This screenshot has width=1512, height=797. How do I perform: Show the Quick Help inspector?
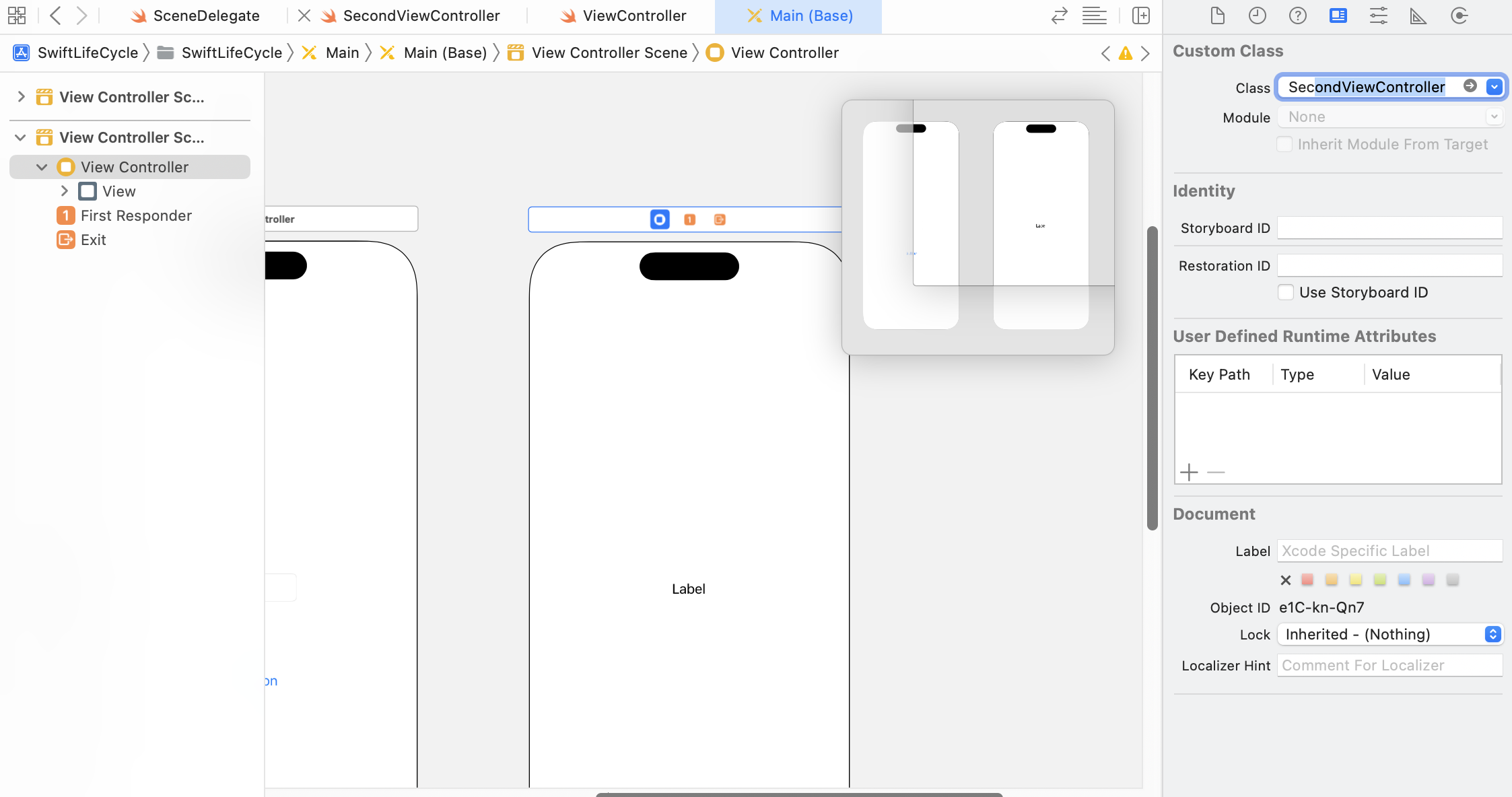click(x=1297, y=15)
